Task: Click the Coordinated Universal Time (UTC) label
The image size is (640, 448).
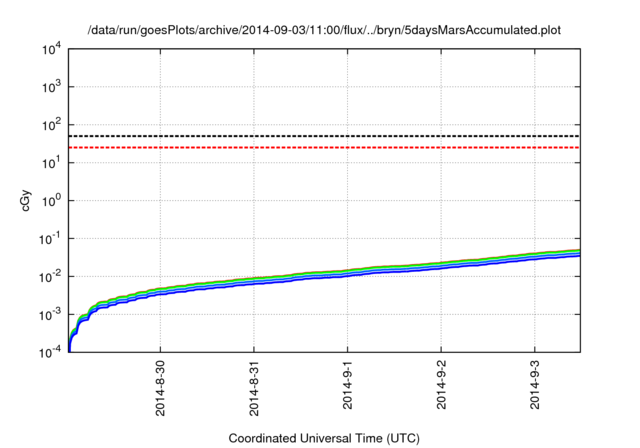Action: (x=324, y=439)
